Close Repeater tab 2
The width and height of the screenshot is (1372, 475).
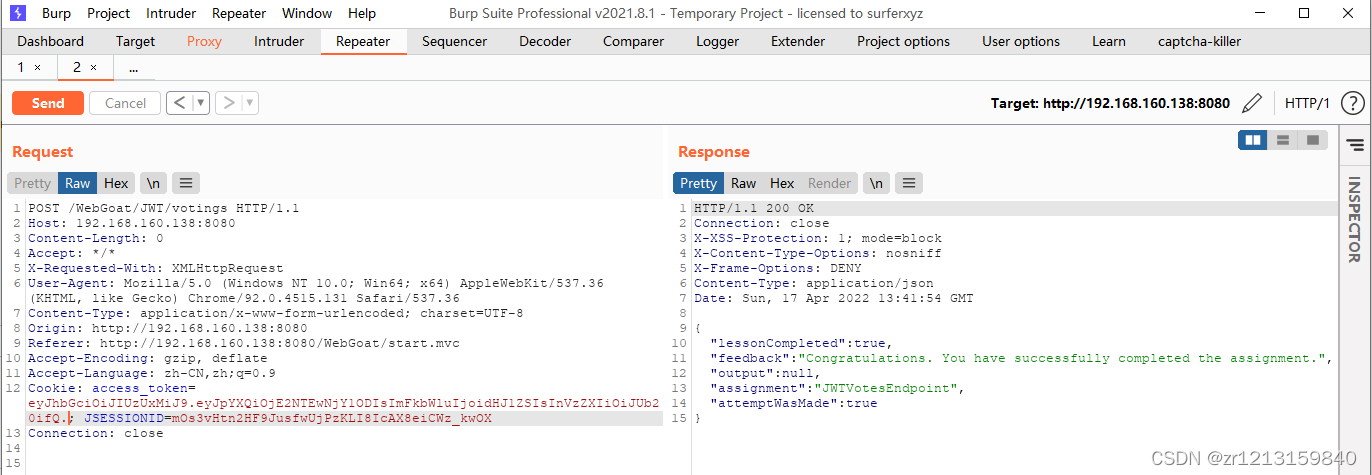(x=94, y=68)
